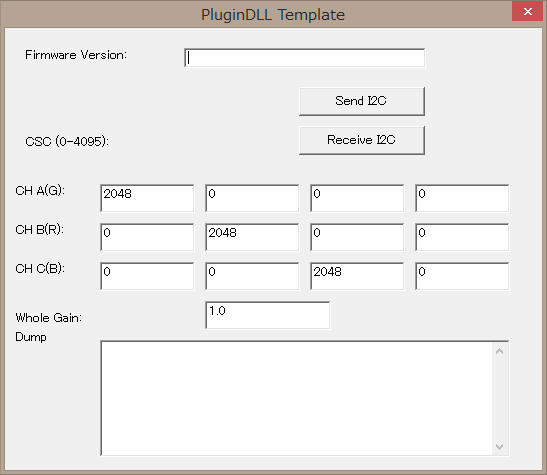Select the CH B(R) first coefficient field
This screenshot has height=475, width=547.
coord(147,237)
